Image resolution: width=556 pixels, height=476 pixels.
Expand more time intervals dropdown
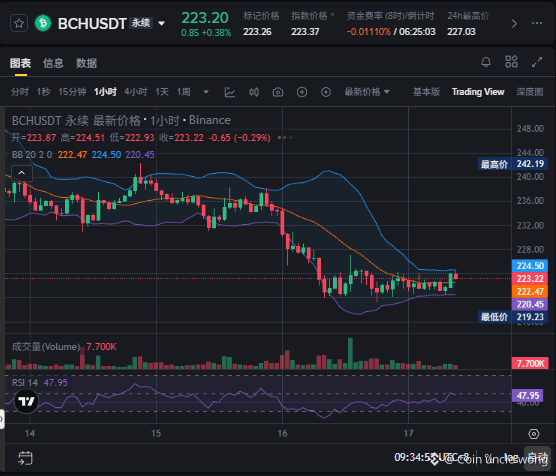click(x=206, y=92)
